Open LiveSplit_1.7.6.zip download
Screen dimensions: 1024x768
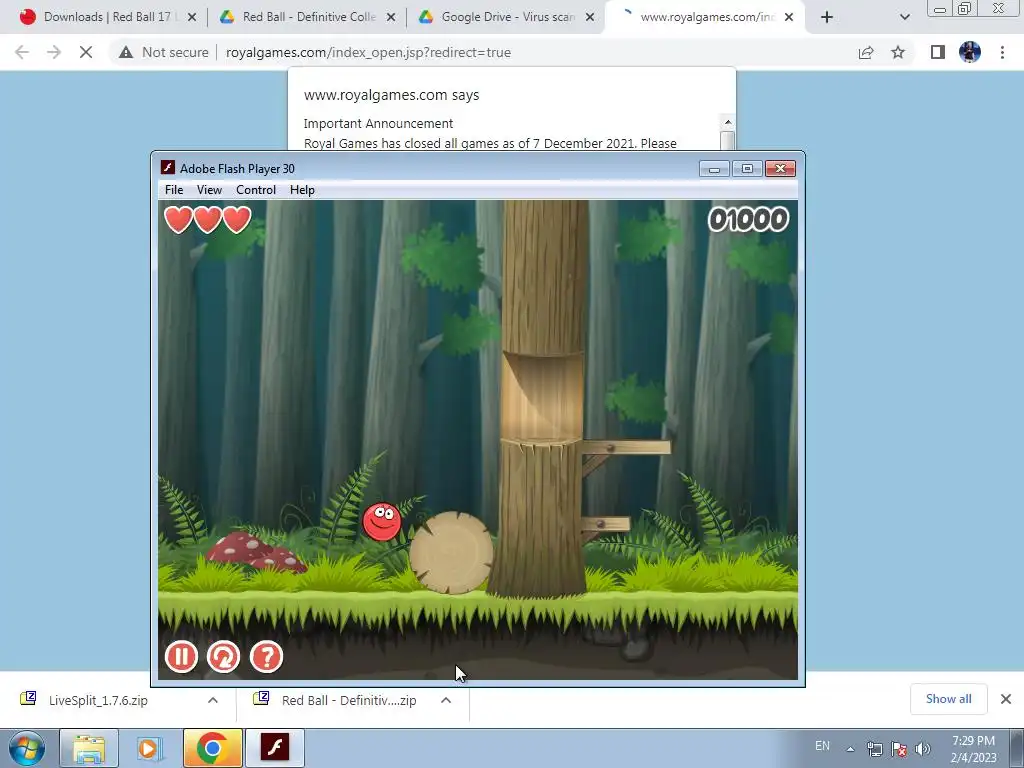click(x=98, y=700)
